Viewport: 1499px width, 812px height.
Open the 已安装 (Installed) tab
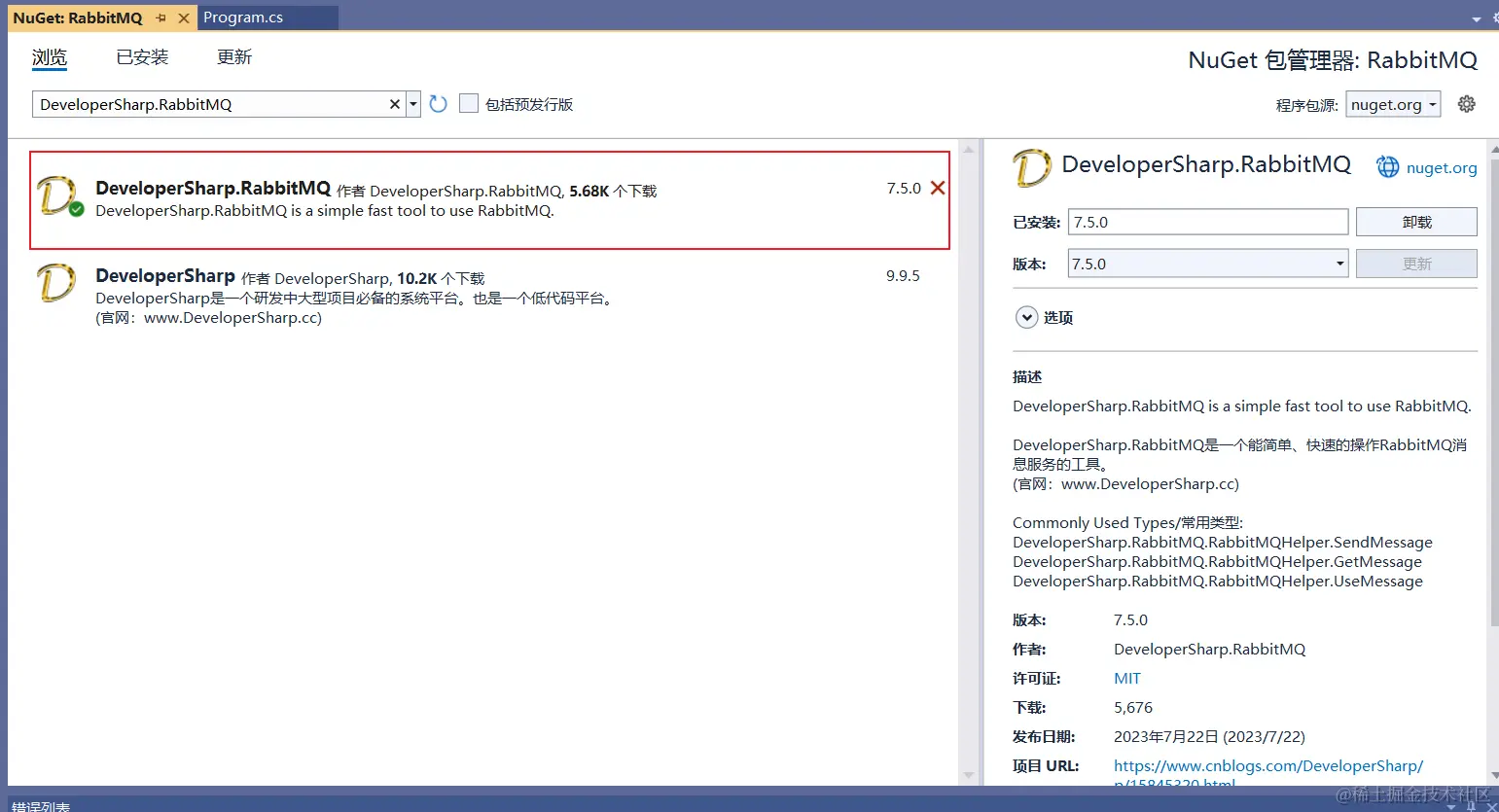(142, 57)
